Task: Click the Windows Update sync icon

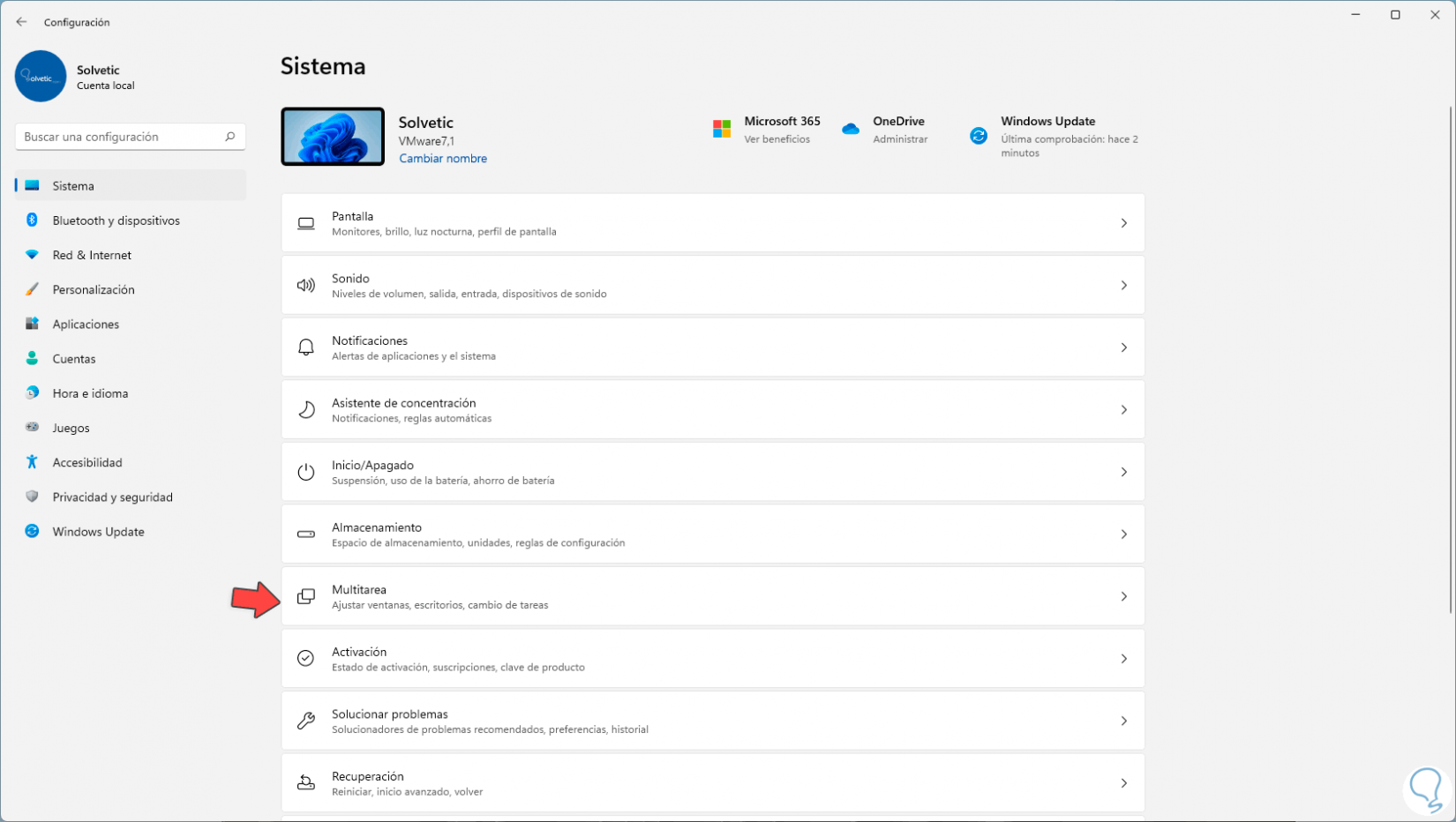Action: [978, 136]
